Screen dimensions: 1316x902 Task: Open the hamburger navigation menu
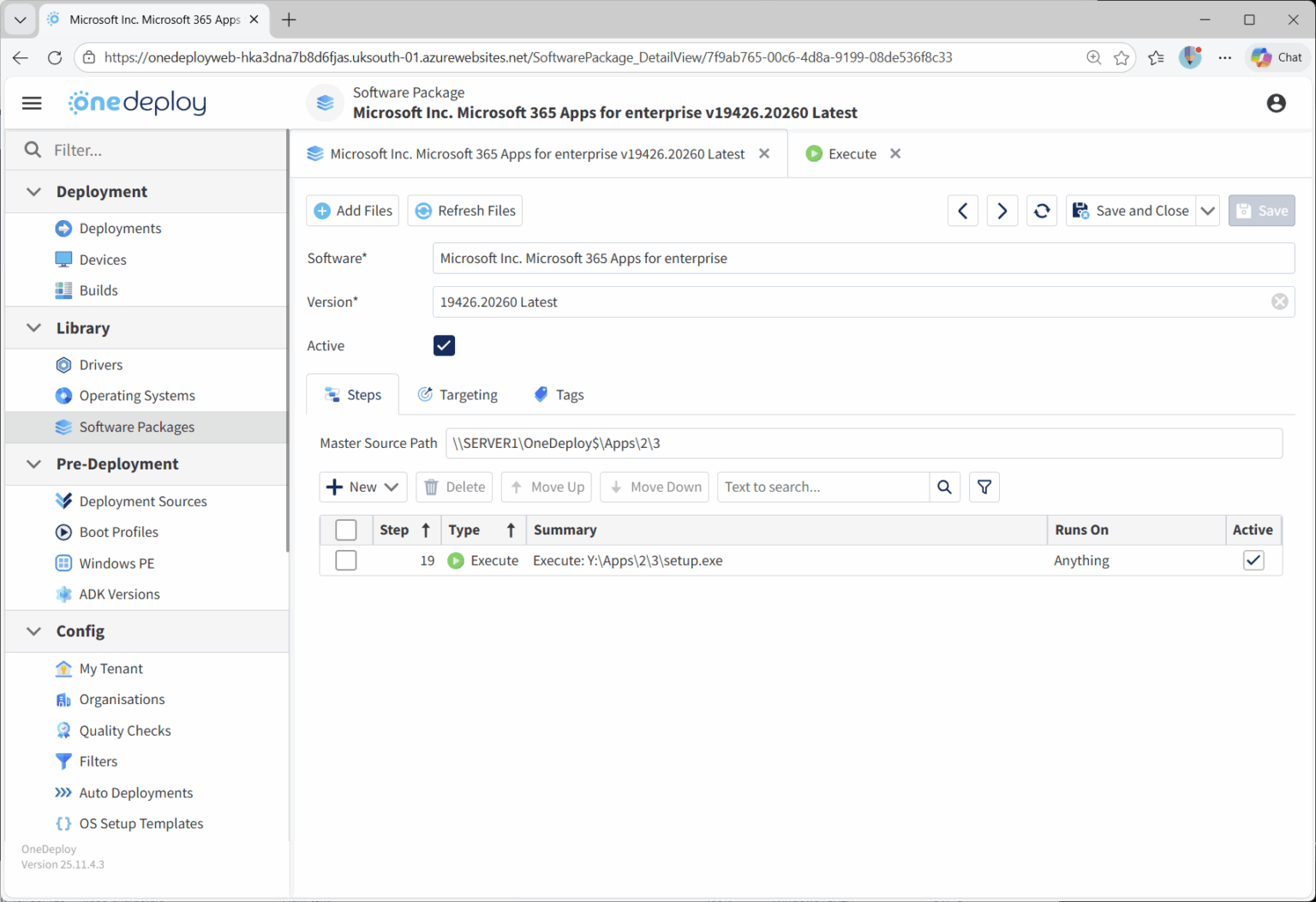tap(32, 103)
